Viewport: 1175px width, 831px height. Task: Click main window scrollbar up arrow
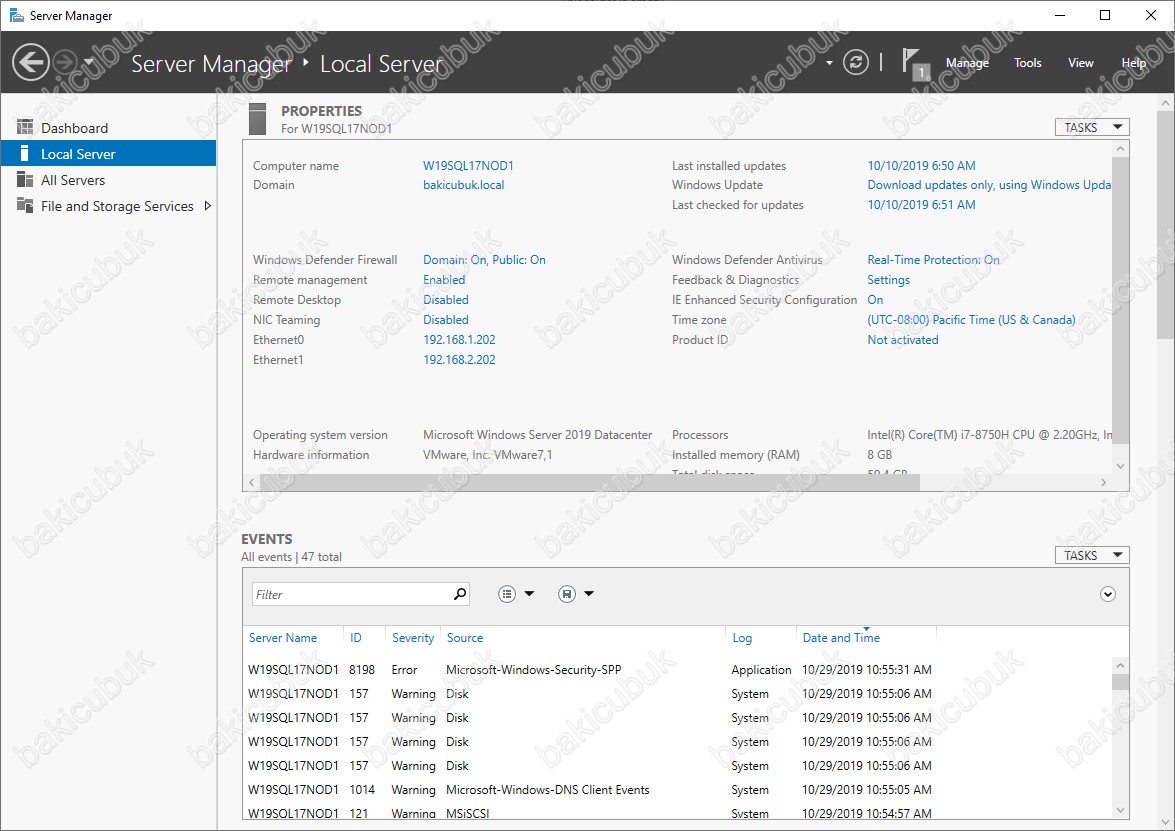pos(1165,103)
